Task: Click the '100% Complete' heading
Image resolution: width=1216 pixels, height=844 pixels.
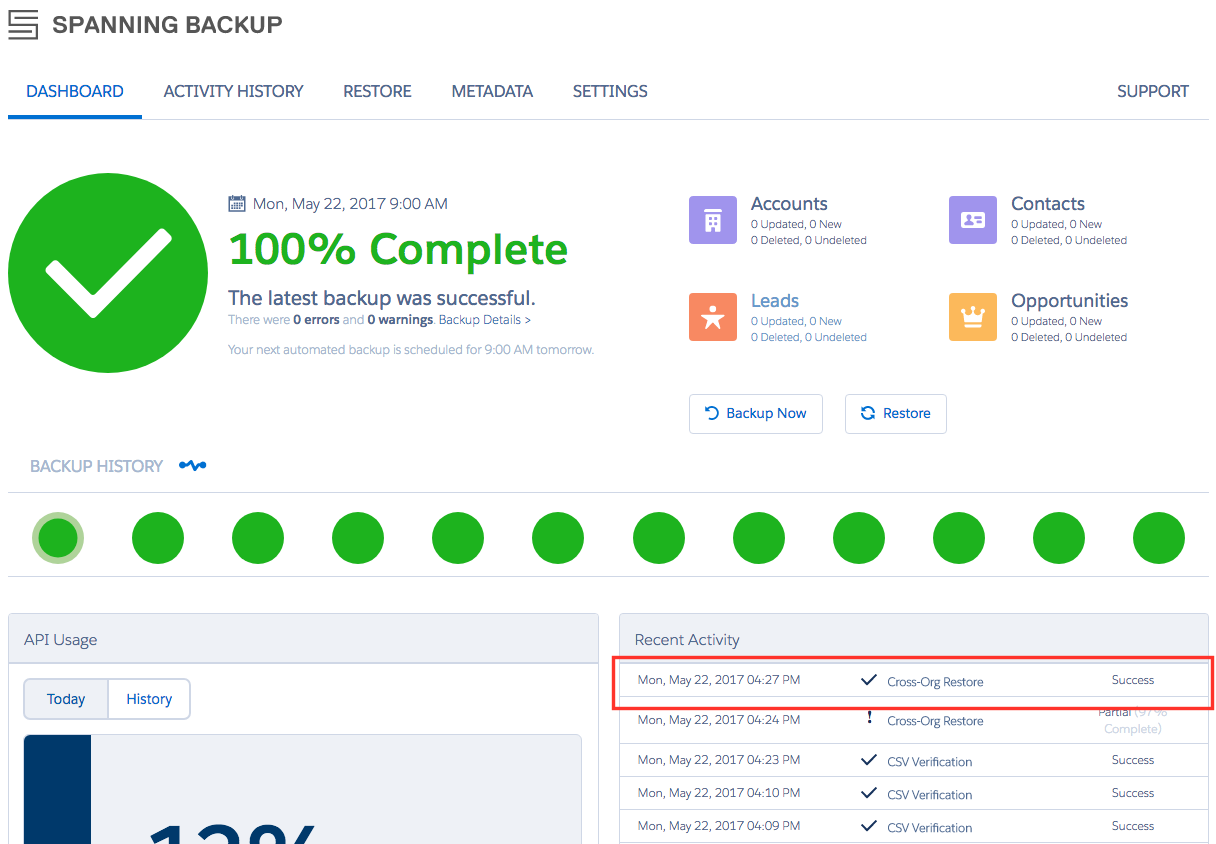Action: pos(398,249)
